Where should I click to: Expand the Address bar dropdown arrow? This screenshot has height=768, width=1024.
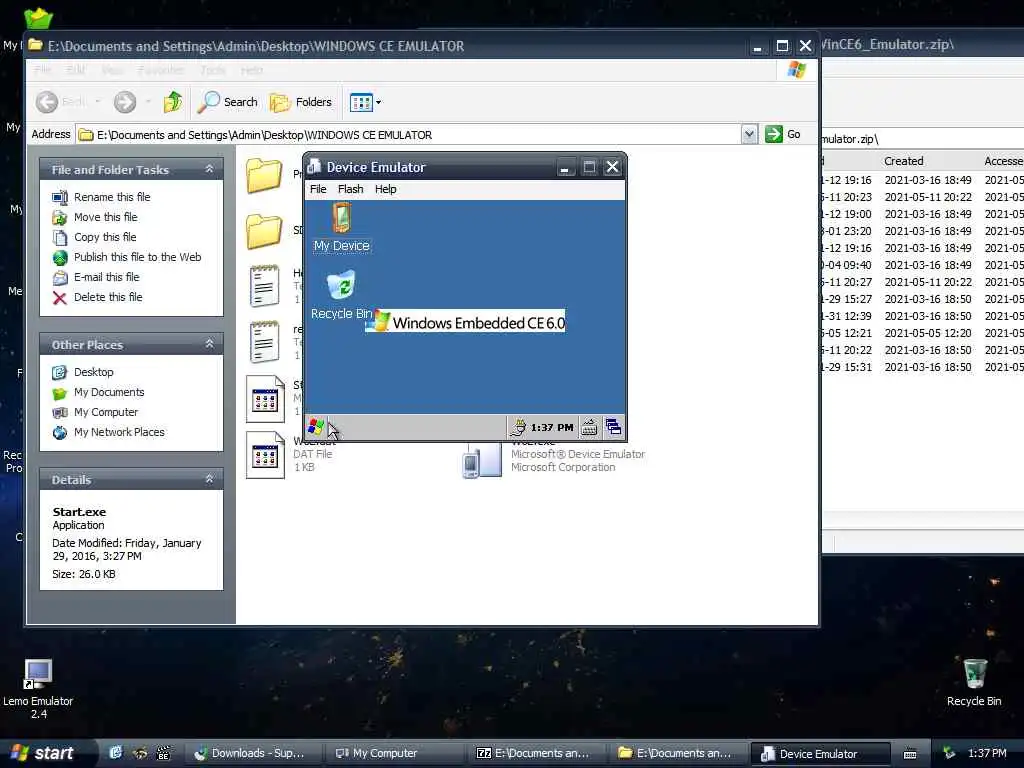click(x=750, y=135)
